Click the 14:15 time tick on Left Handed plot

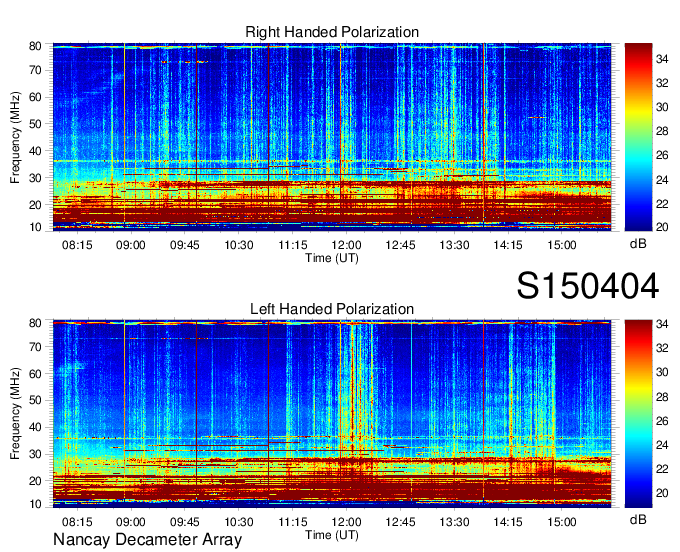508,521
